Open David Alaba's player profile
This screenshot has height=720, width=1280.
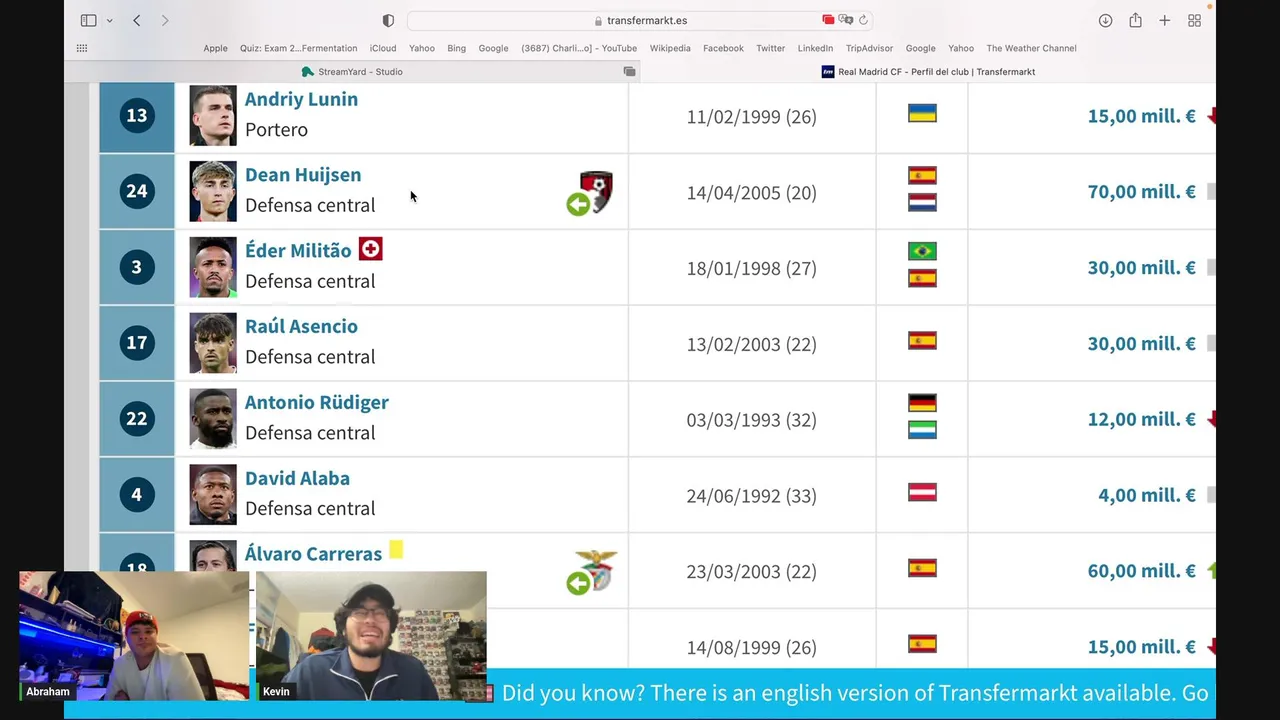click(297, 478)
